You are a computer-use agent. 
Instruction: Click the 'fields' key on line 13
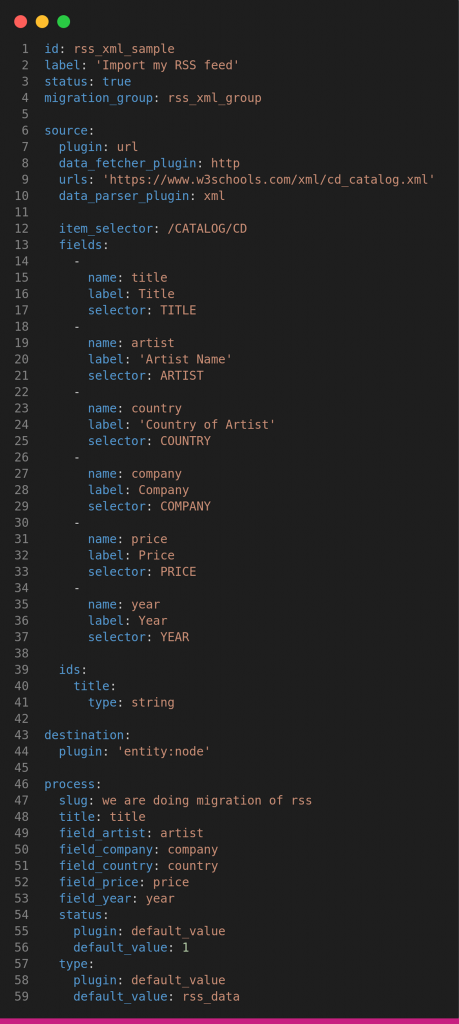[83, 245]
